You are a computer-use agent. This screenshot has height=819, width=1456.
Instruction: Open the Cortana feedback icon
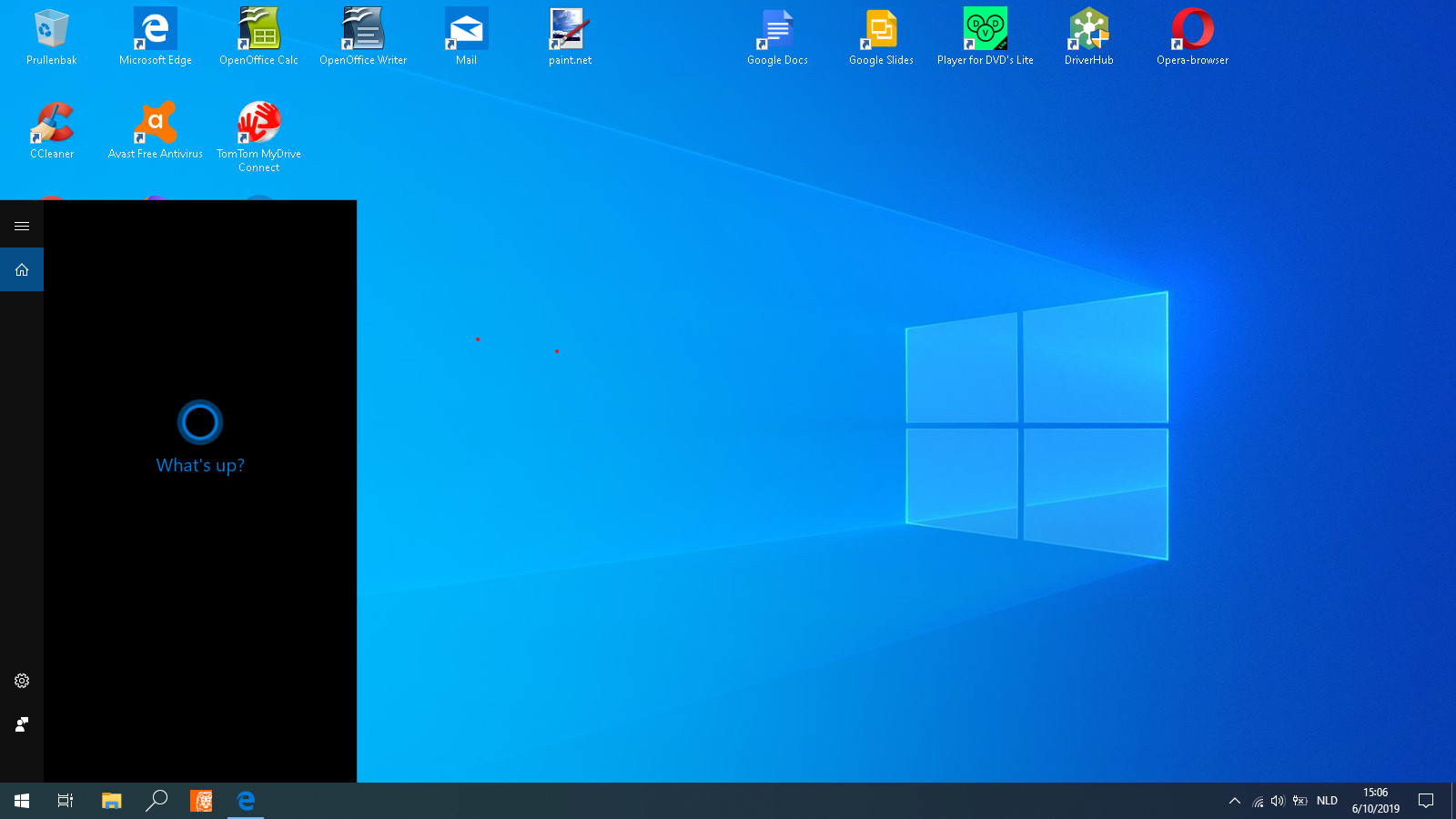click(22, 724)
